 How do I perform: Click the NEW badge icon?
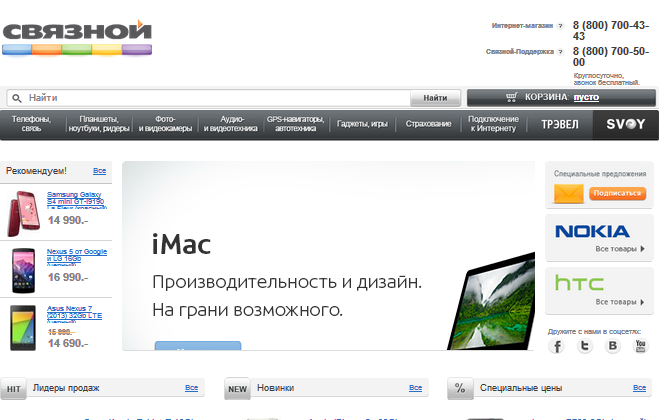[x=237, y=389]
